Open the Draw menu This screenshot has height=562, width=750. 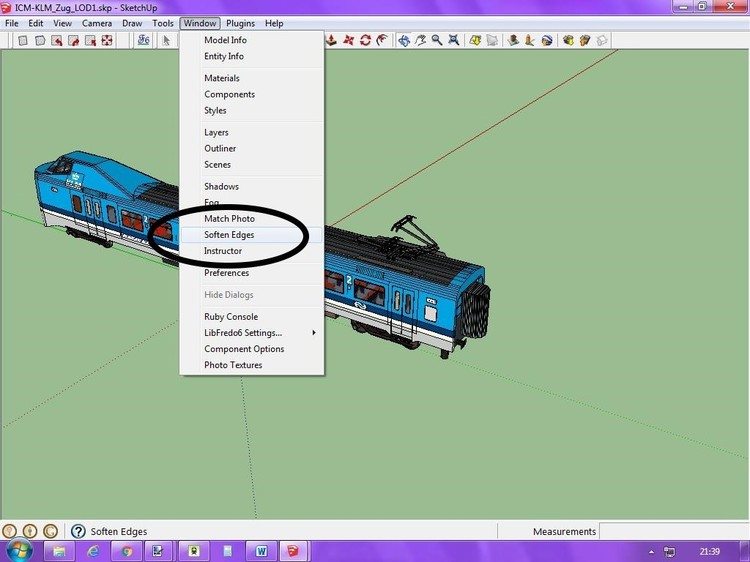pyautogui.click(x=132, y=23)
